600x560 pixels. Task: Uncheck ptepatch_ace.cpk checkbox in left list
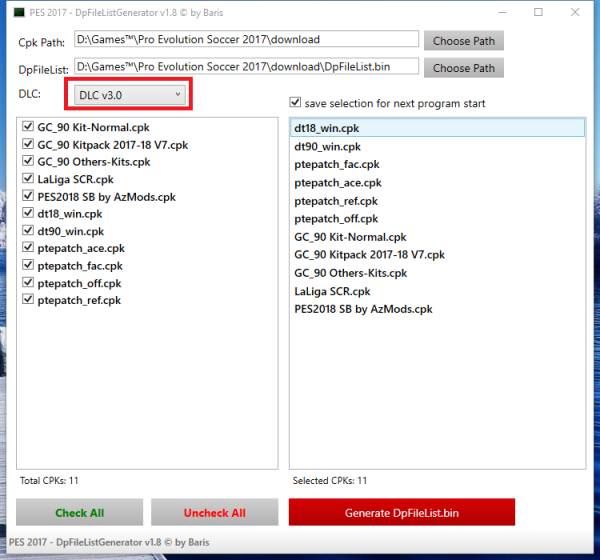[x=28, y=247]
